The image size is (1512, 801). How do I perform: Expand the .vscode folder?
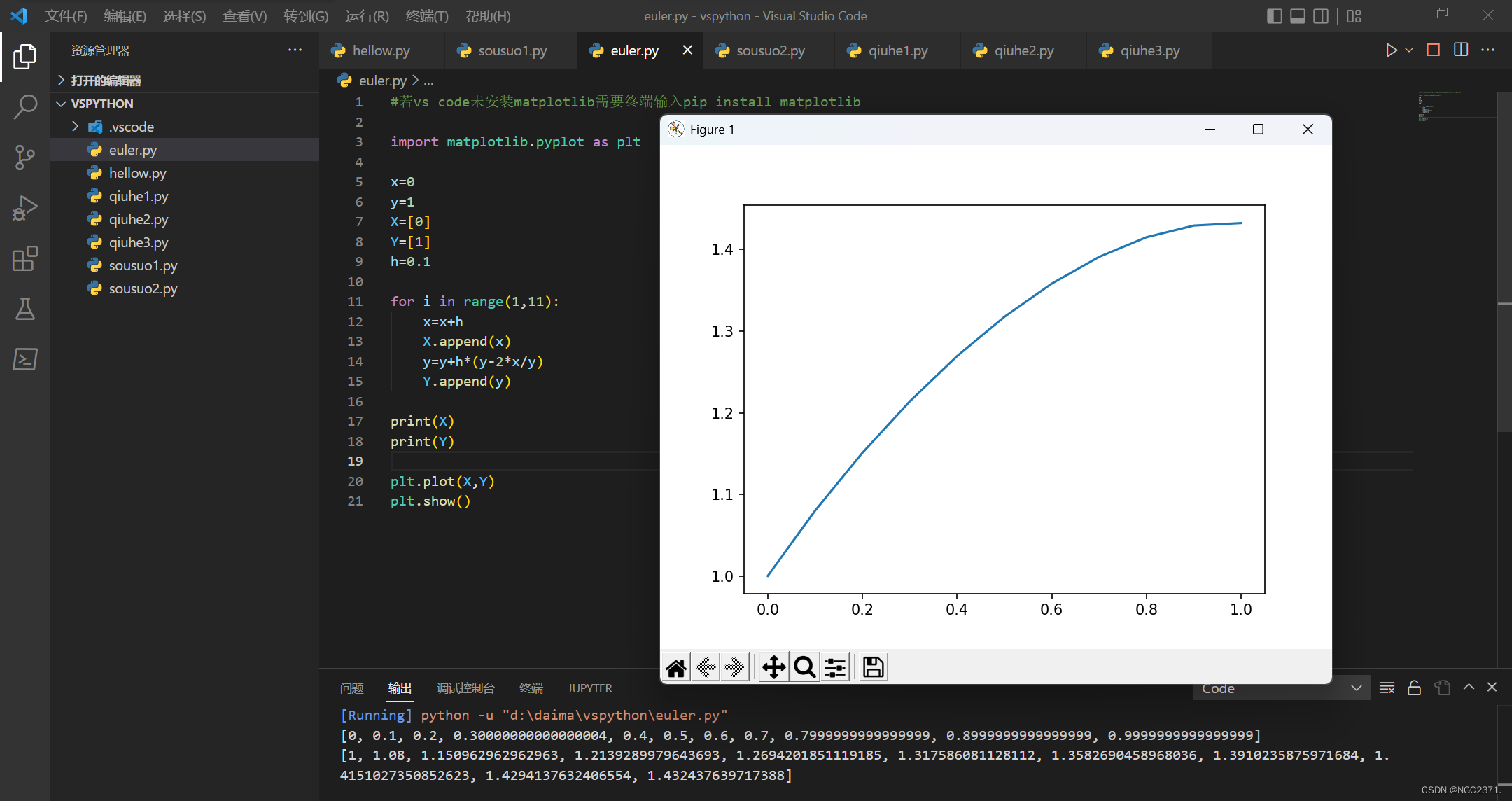coord(131,127)
